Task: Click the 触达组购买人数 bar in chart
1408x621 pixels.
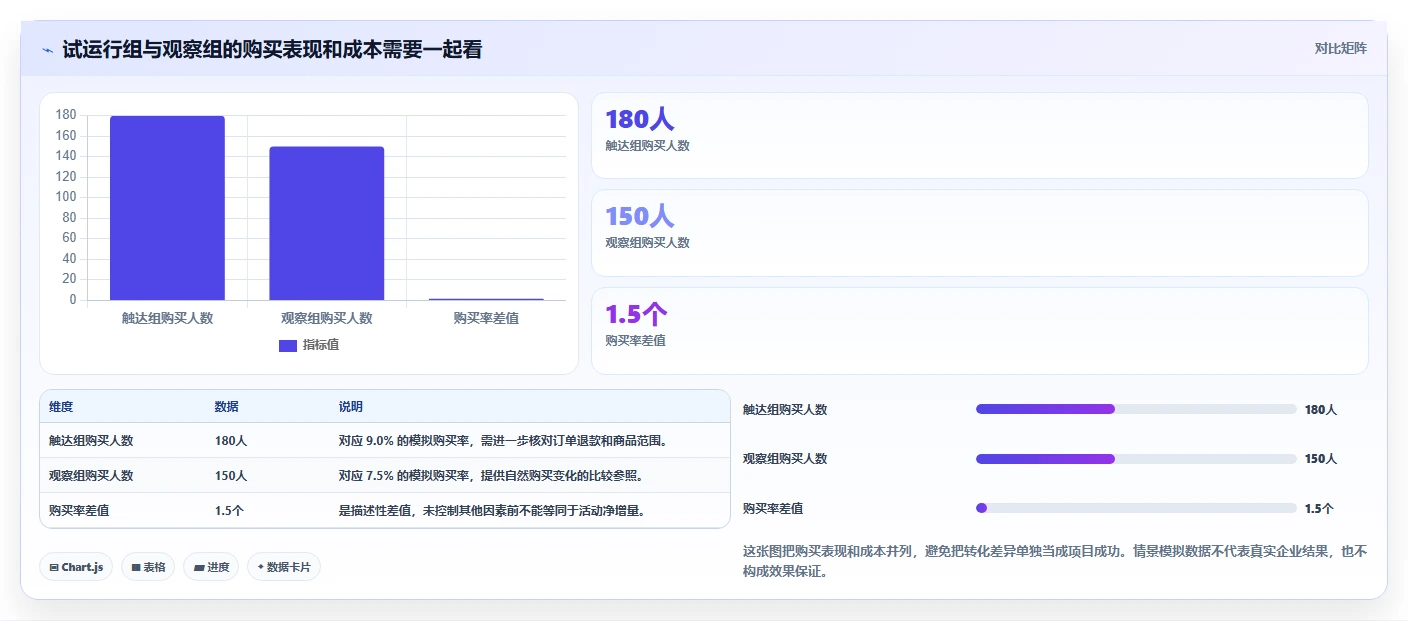Action: (x=167, y=208)
